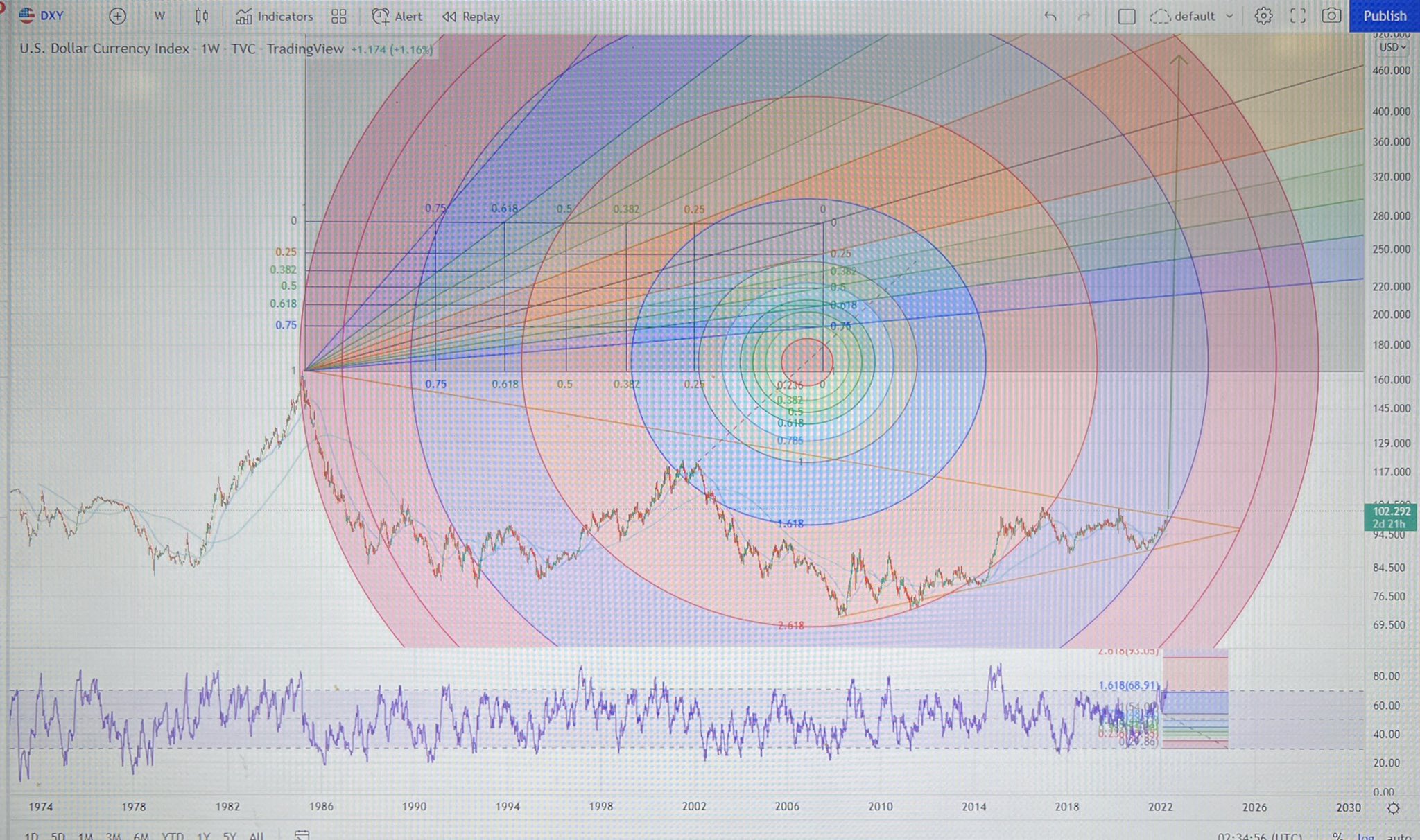Click the Publish button

pos(1384,15)
